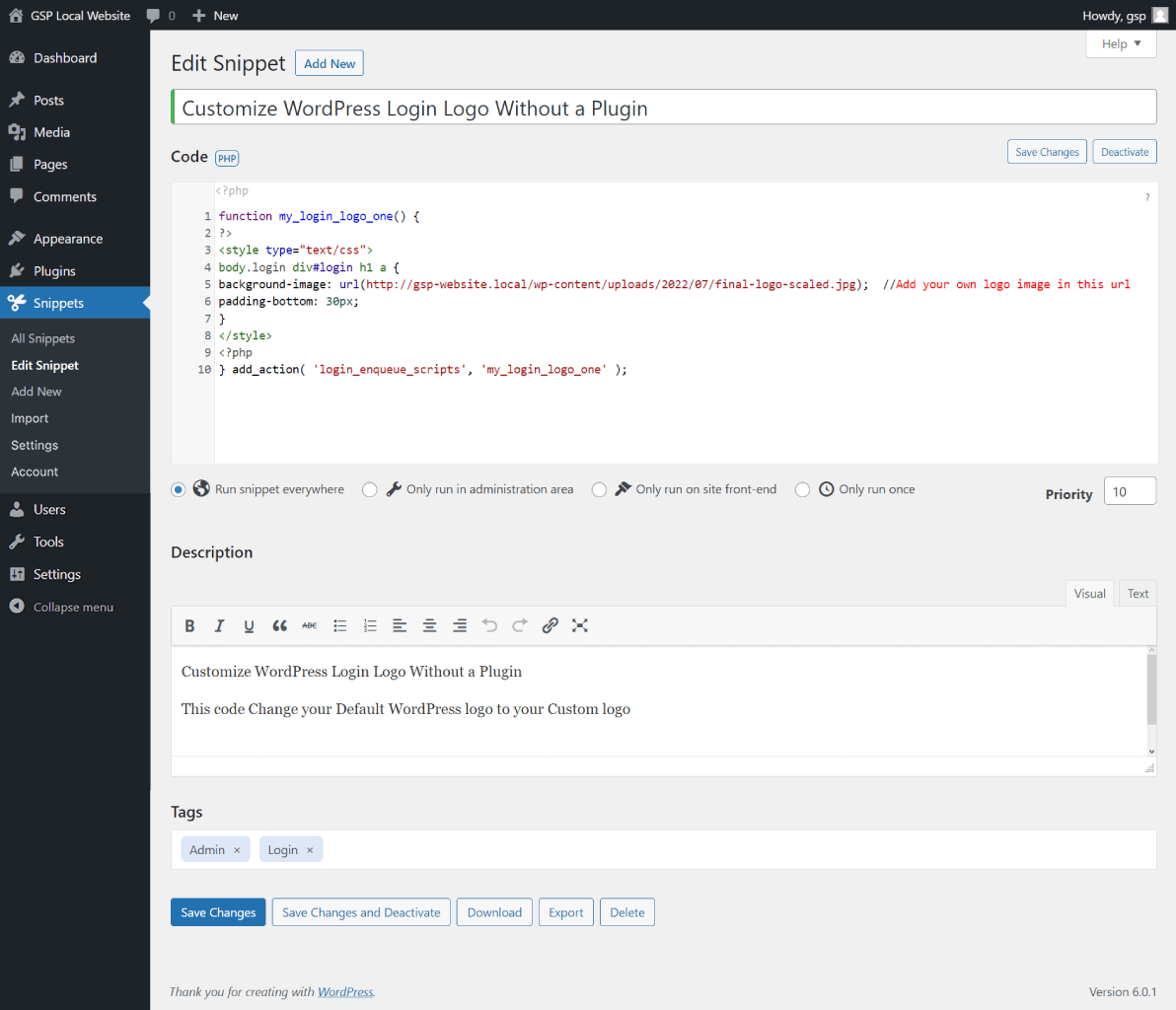
Task: Click the Priority number field
Action: pos(1130,491)
